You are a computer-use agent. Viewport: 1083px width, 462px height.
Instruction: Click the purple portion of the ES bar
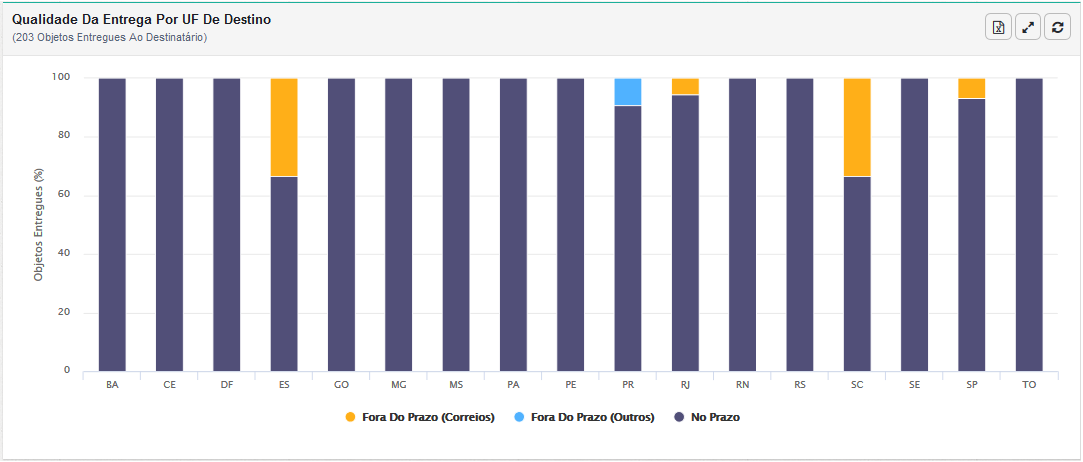284,274
